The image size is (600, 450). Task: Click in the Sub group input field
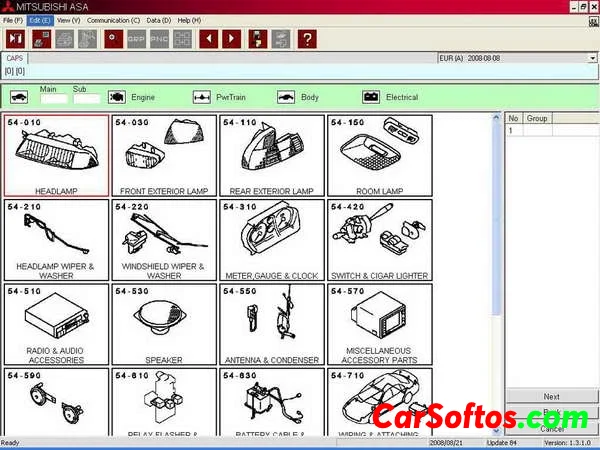[x=86, y=99]
